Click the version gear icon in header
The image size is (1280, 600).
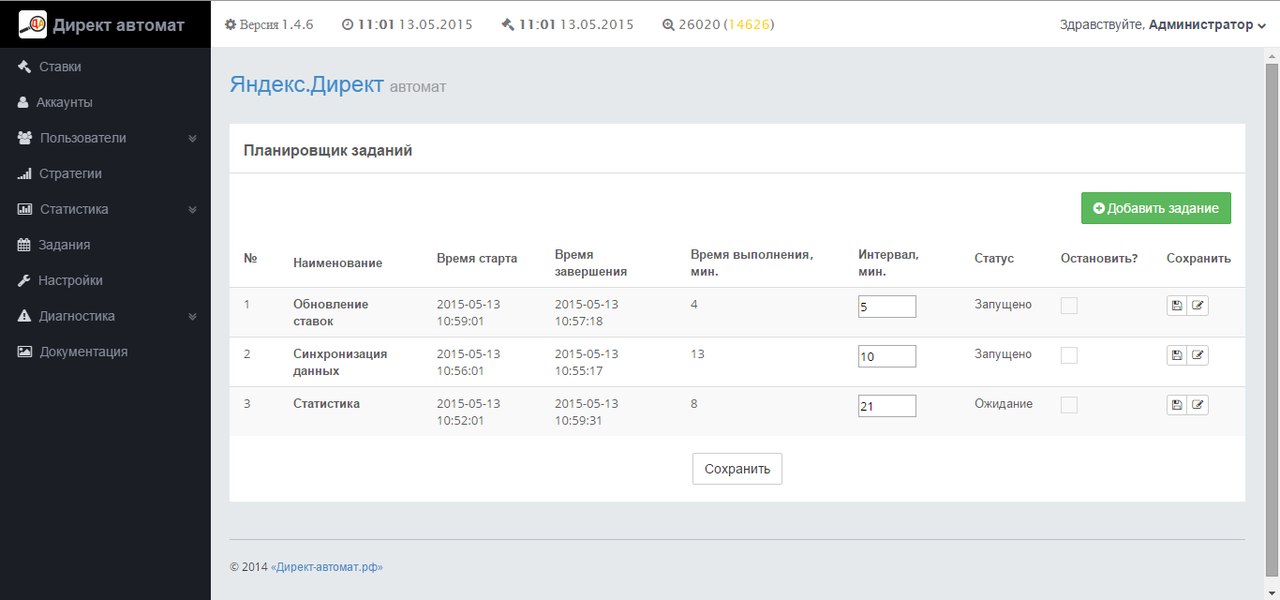click(x=231, y=24)
